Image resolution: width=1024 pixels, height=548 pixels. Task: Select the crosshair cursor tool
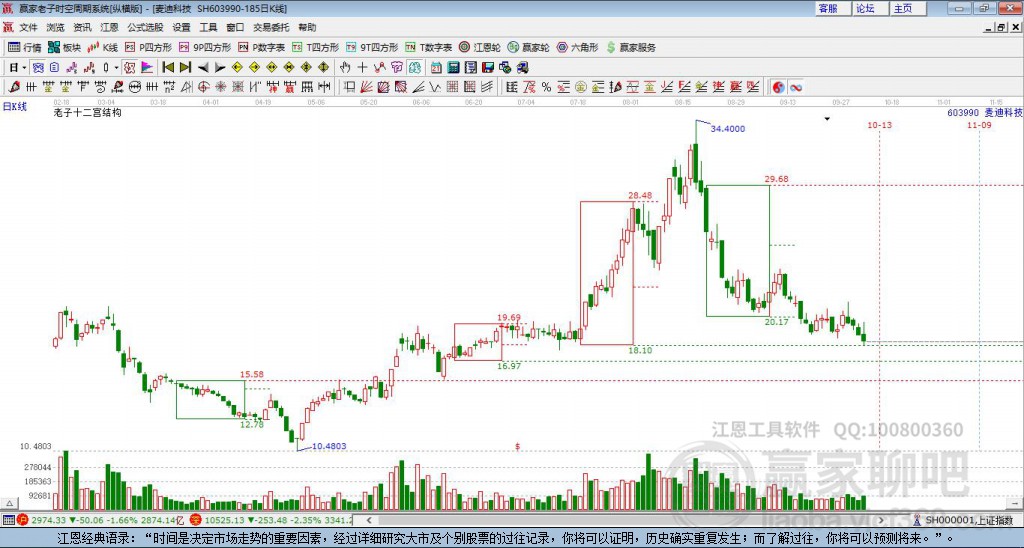pos(362,67)
